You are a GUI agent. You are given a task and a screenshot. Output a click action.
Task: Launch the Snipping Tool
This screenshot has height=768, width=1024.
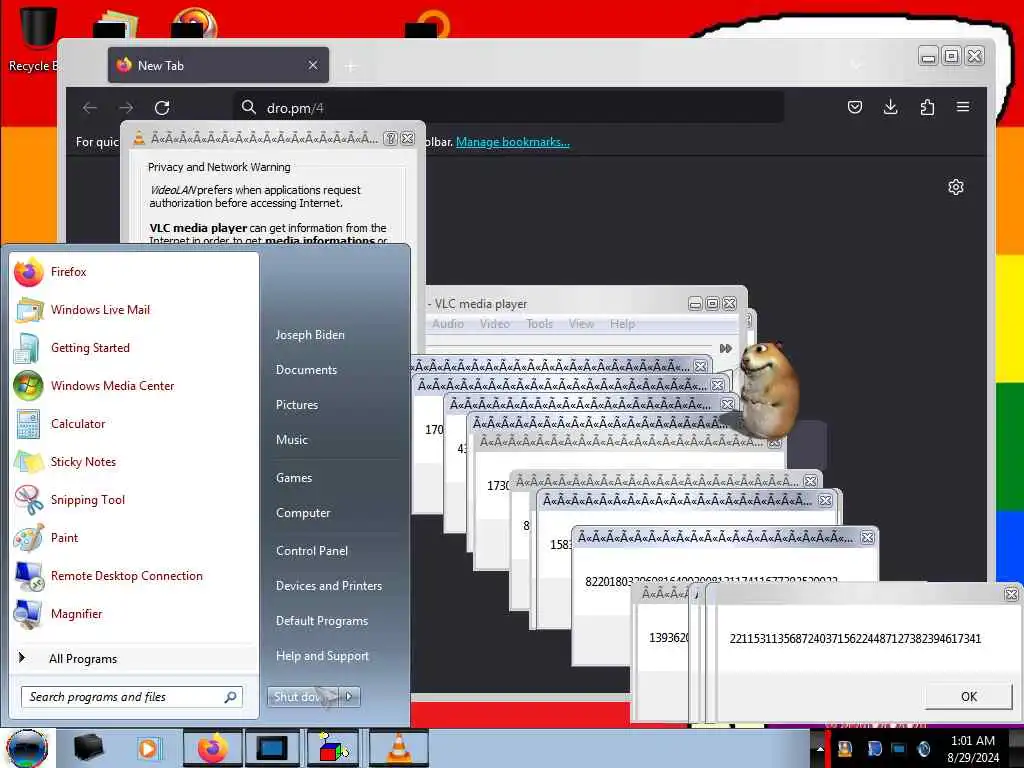134,500
